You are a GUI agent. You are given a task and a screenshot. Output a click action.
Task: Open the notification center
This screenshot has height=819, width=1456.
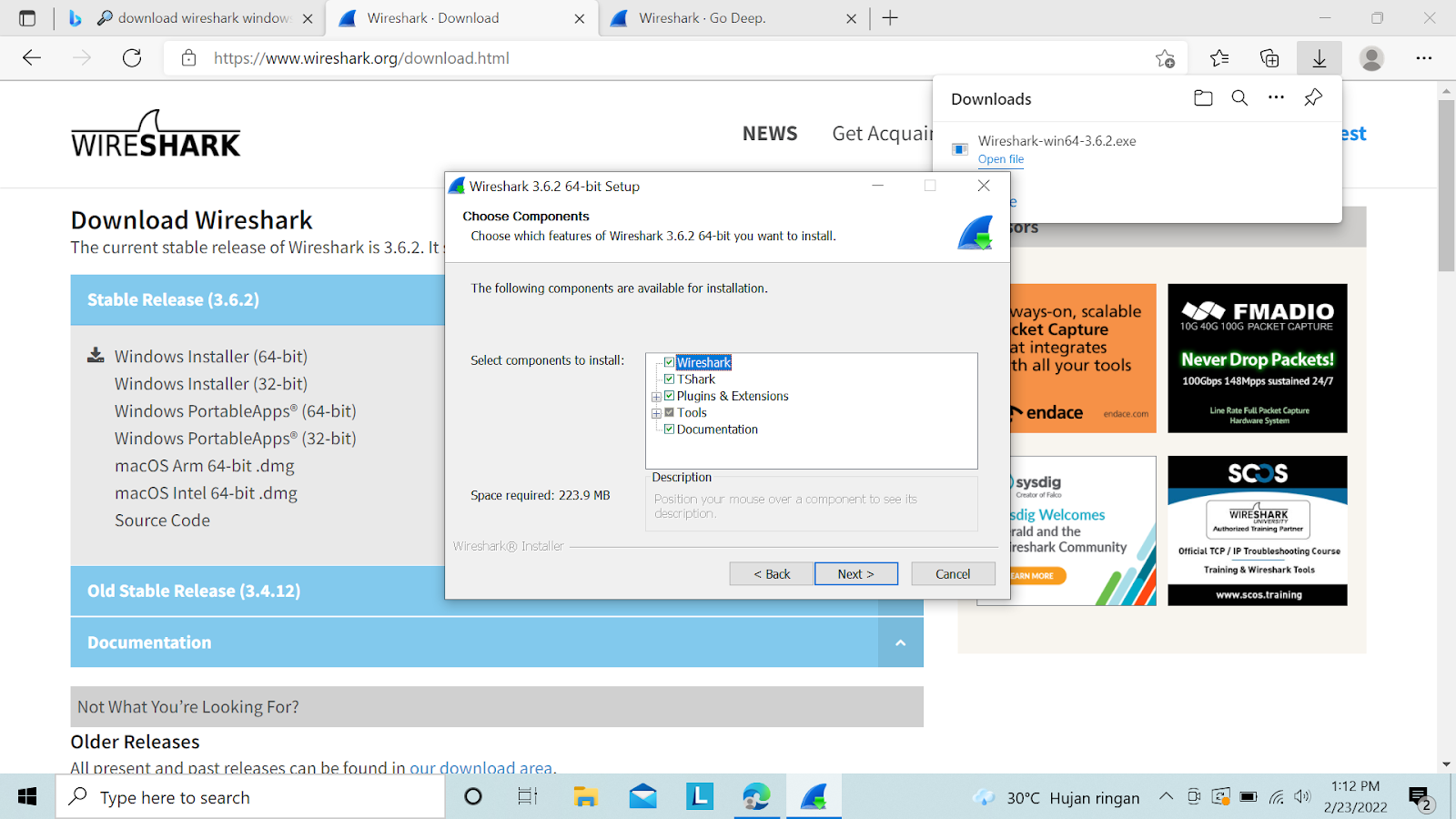click(1421, 798)
